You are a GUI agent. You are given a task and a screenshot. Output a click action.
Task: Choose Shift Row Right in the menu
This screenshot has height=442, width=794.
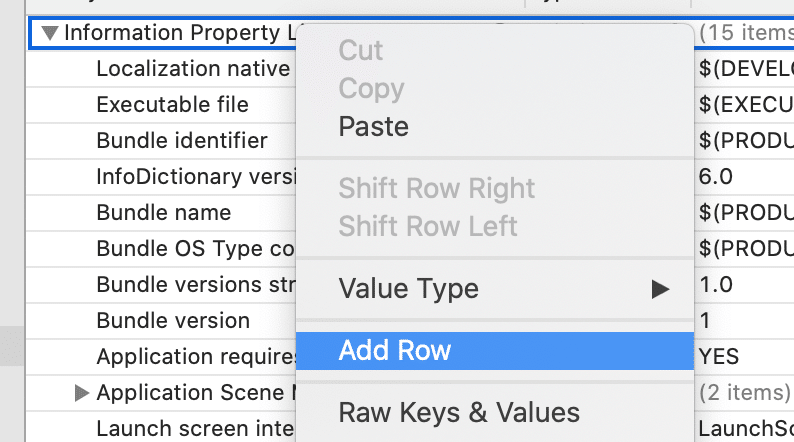click(x=436, y=188)
